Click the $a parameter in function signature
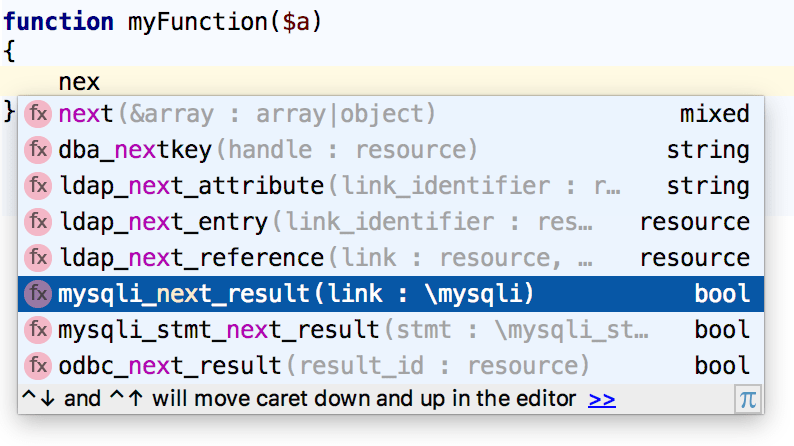This screenshot has height=446, width=794. (x=296, y=22)
